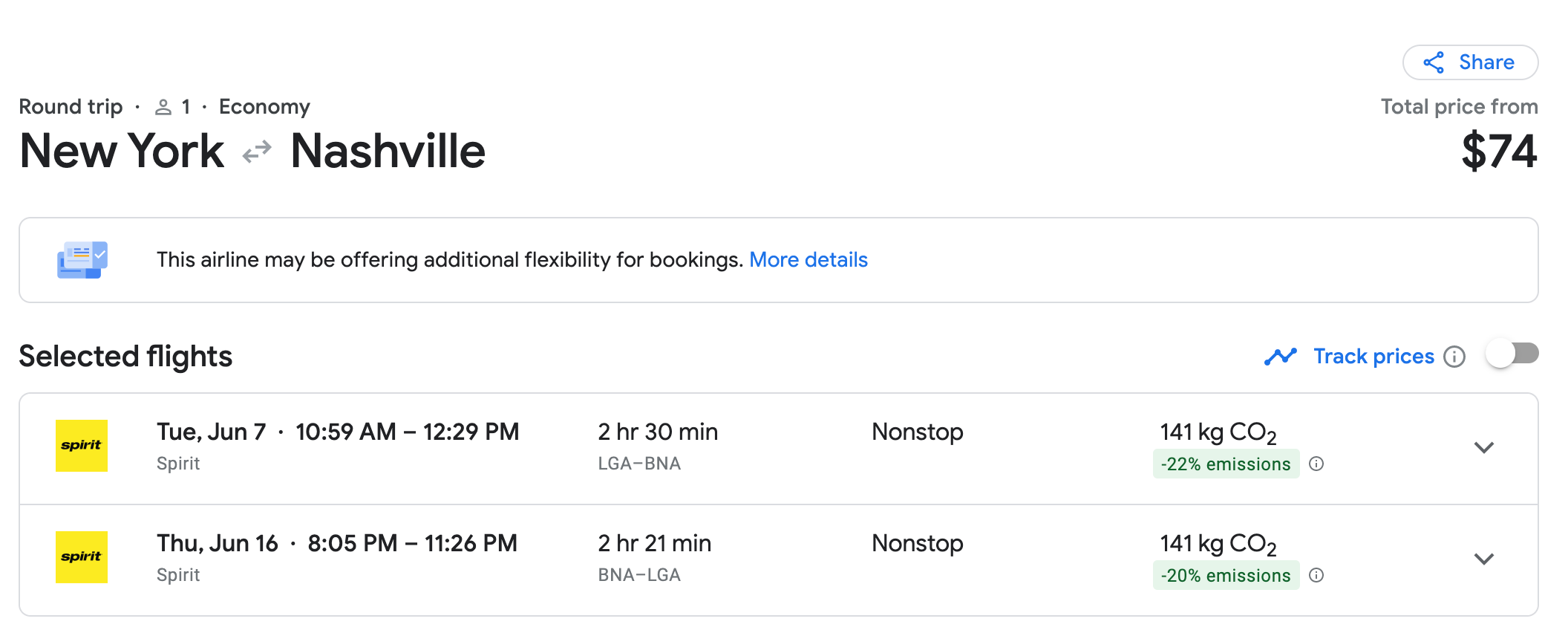Click the flexible booking ticket icon
The width and height of the screenshot is (1568, 633).
point(82,260)
